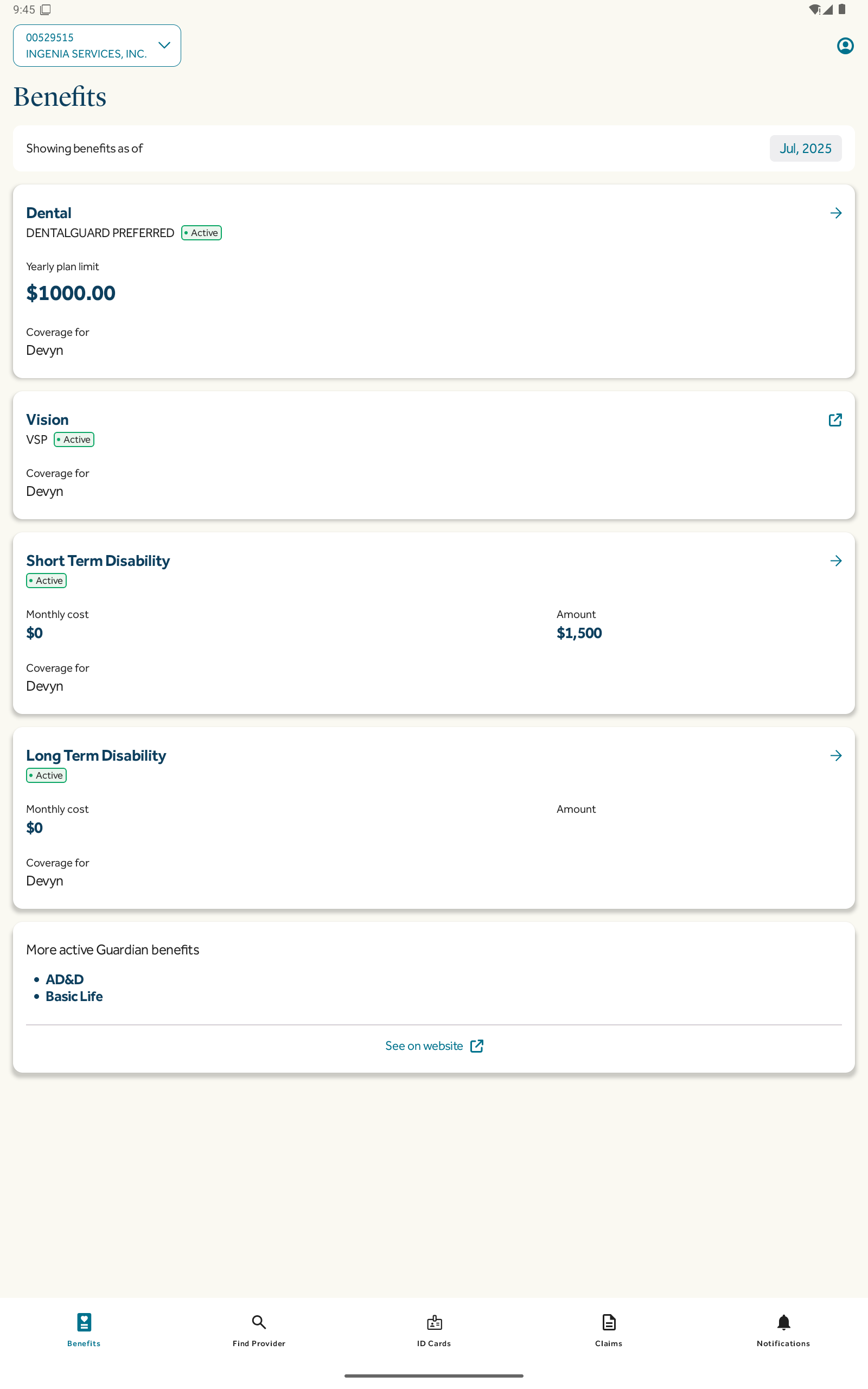Viewport: 868px width, 1389px height.
Task: Open Short Term Disability details arrow
Action: click(x=835, y=561)
